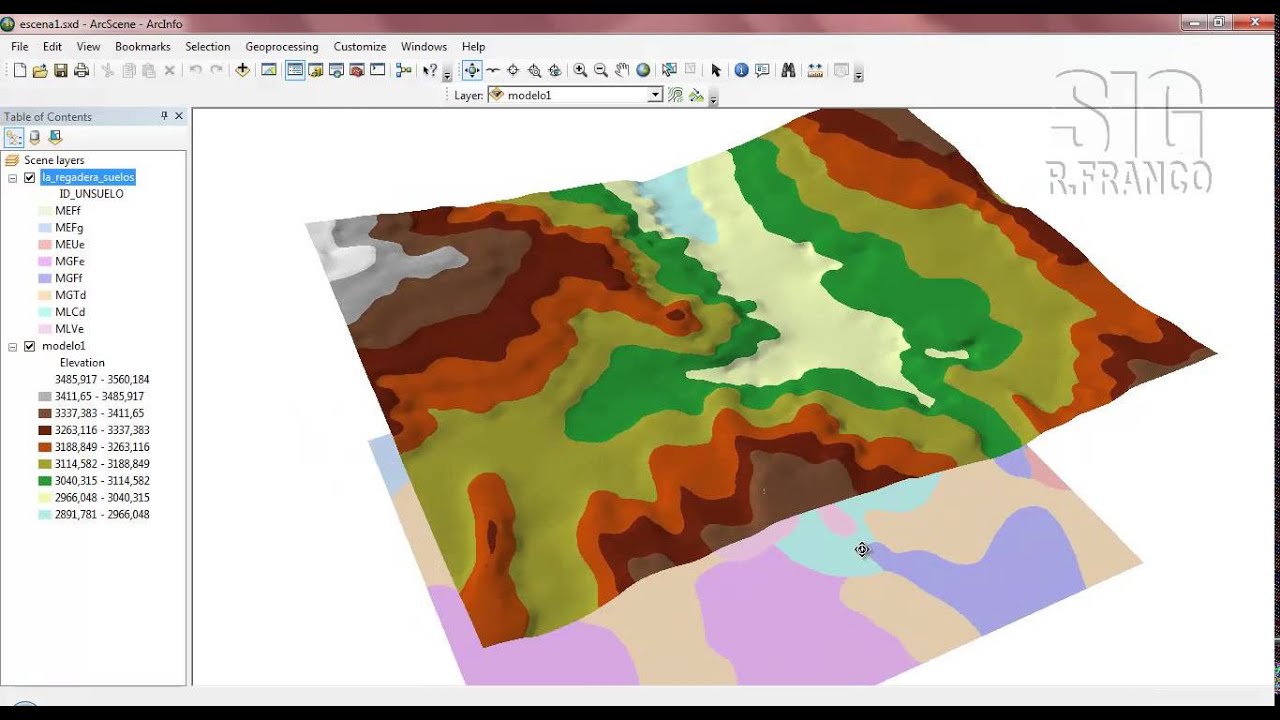Image resolution: width=1280 pixels, height=720 pixels.
Task: Select the la_regadera_suelos layer name
Action: coord(88,177)
